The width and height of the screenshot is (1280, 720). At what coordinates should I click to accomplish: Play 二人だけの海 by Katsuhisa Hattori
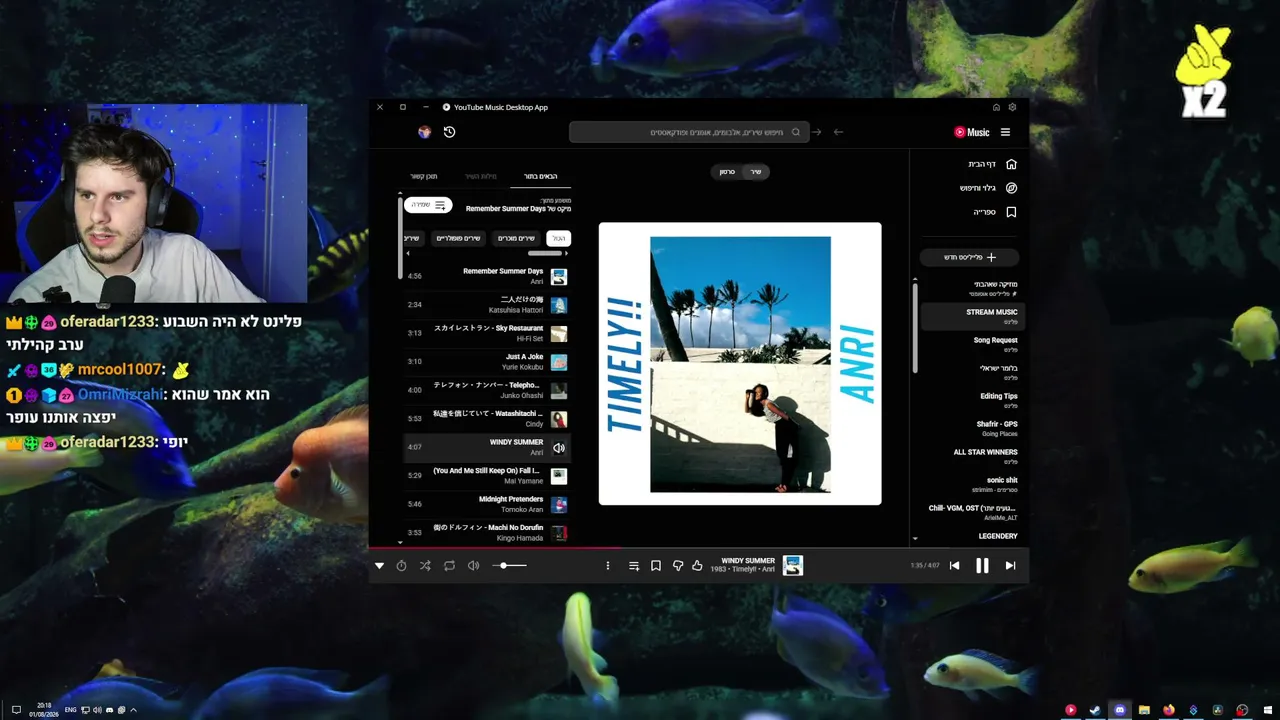pos(487,305)
